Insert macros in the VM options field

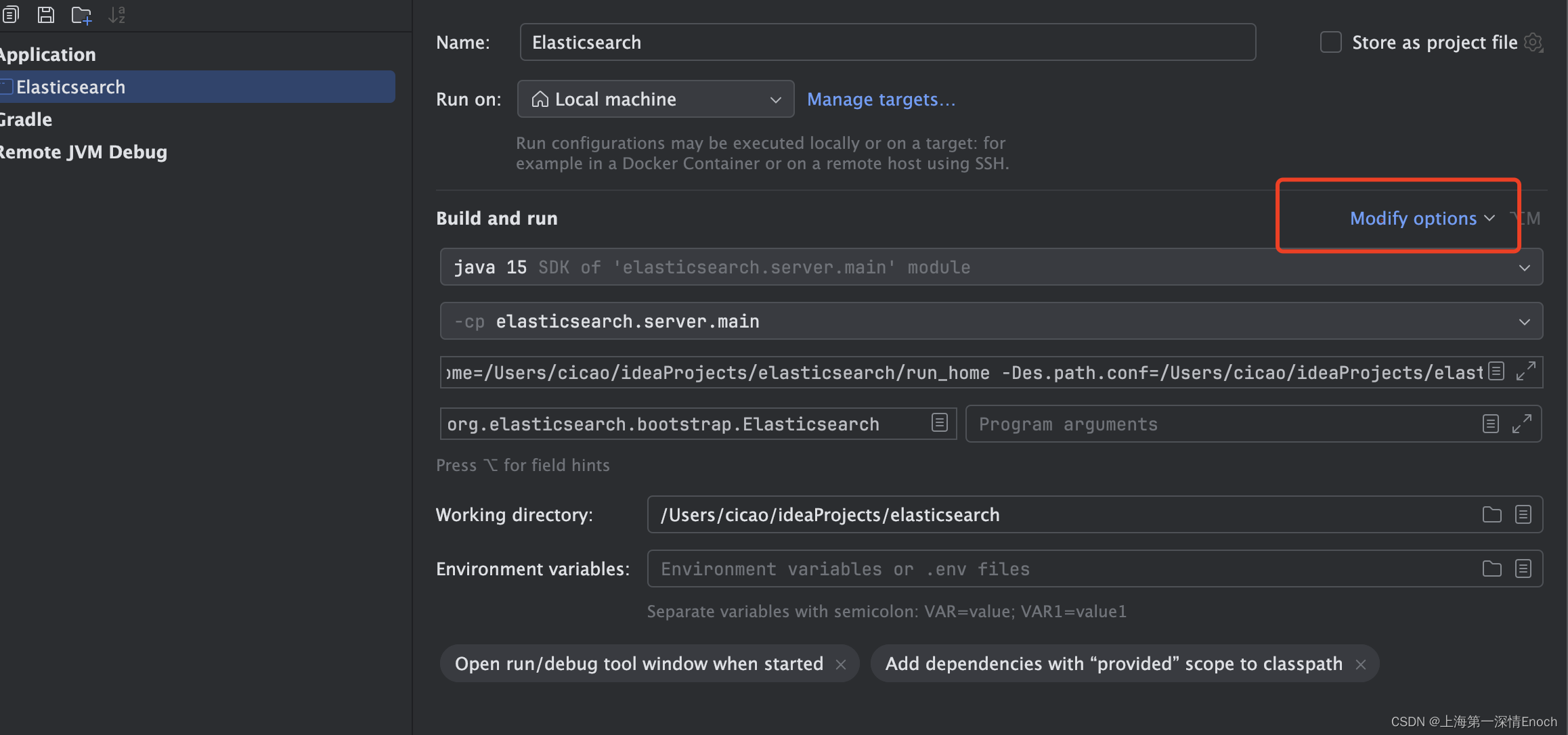1496,371
